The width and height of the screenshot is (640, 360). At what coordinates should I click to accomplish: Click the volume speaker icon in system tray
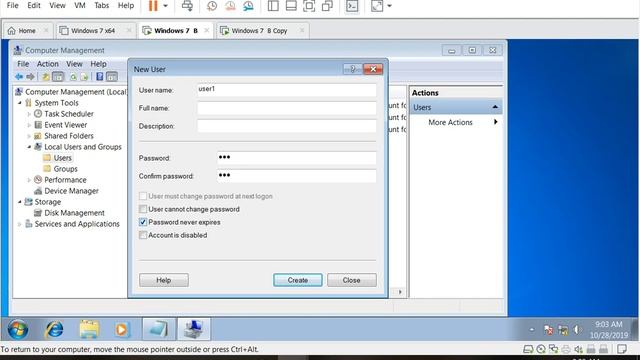tap(577, 330)
